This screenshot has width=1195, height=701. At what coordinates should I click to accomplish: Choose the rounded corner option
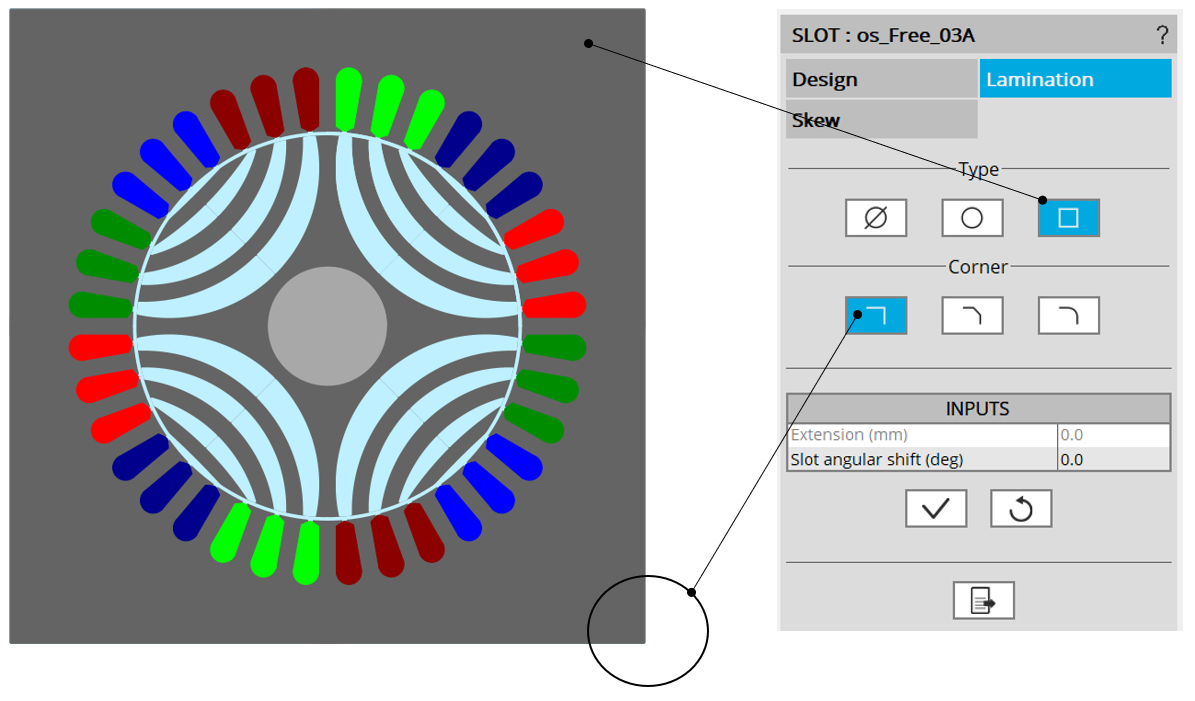click(x=1068, y=315)
